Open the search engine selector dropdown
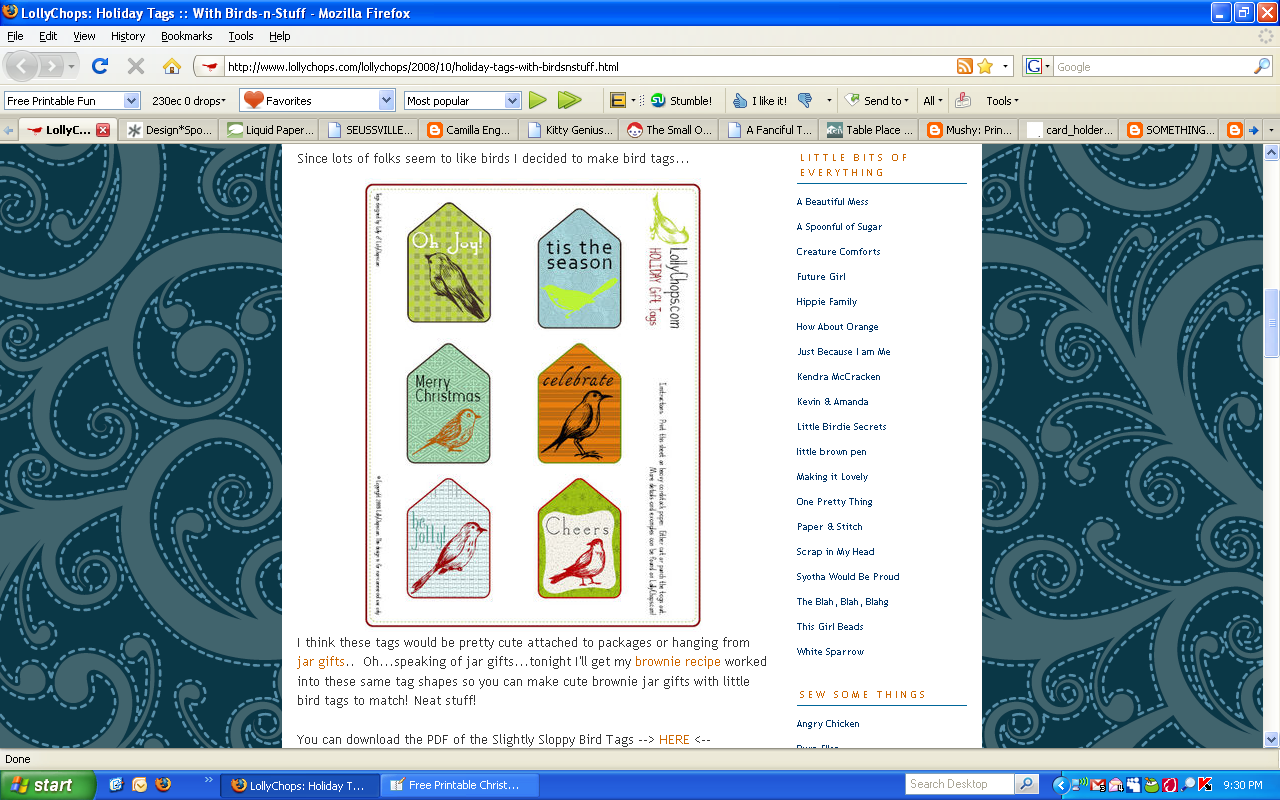The width and height of the screenshot is (1280, 800). [1038, 67]
